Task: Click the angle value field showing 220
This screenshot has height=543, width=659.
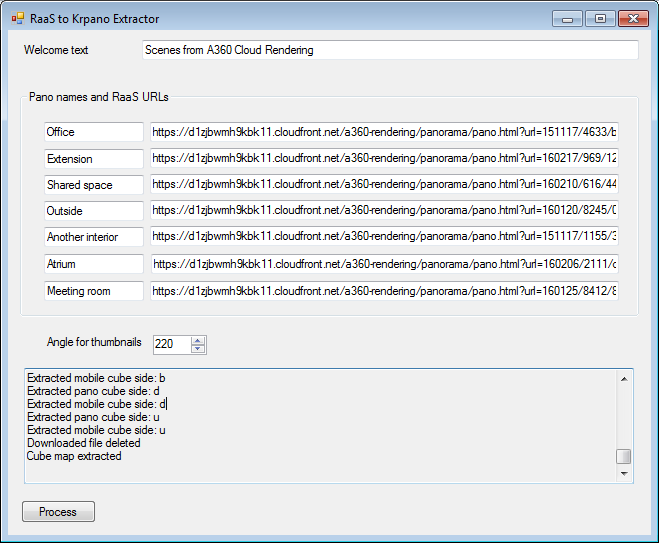Action: tap(170, 344)
